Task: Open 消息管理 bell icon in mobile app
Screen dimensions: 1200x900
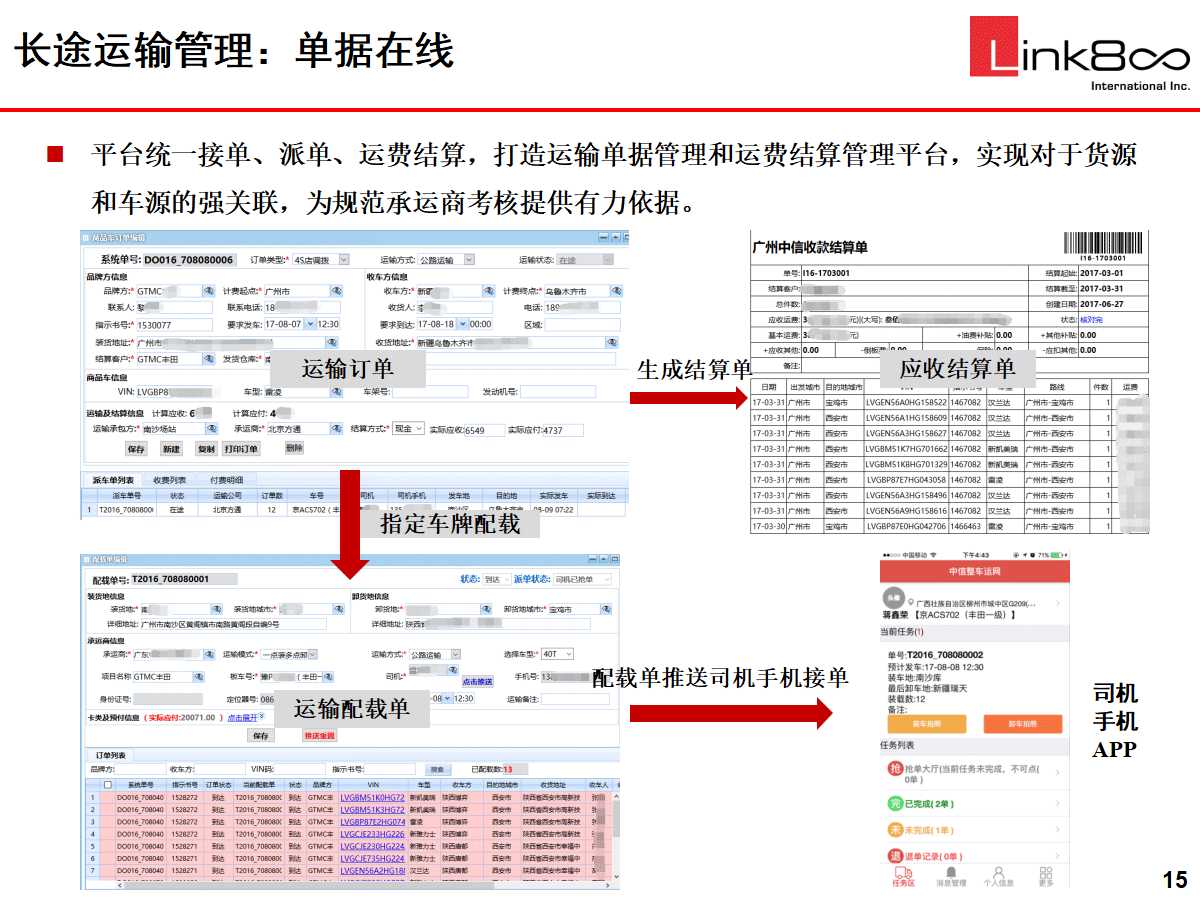Action: tap(950, 874)
